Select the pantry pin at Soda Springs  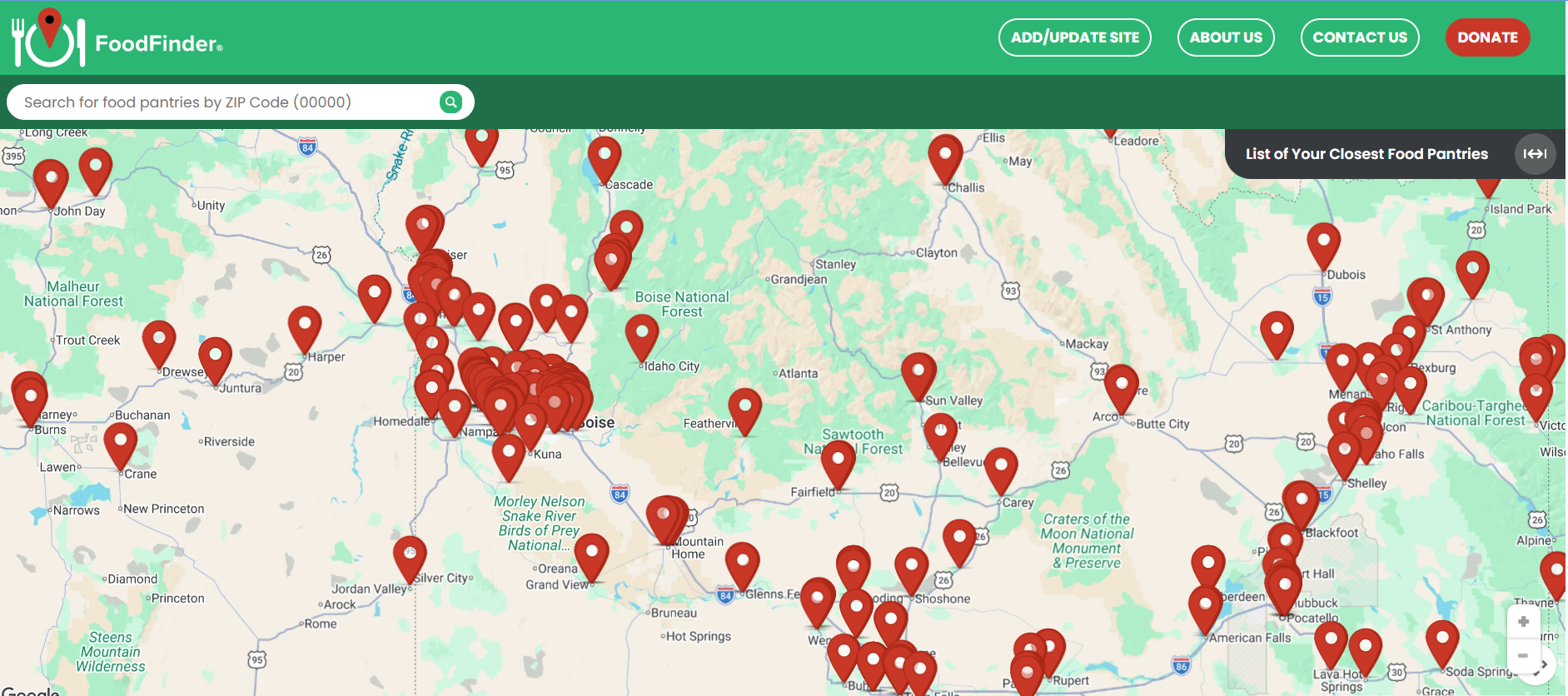click(1442, 645)
